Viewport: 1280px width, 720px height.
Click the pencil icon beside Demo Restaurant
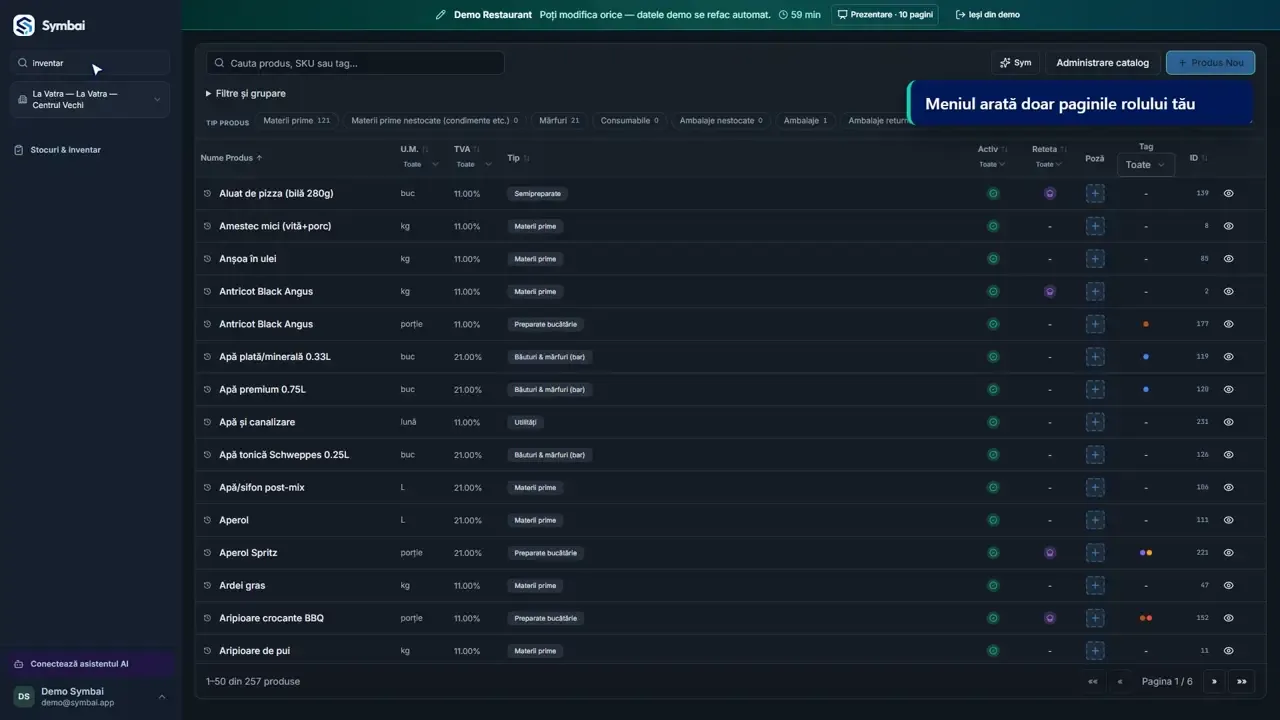point(441,15)
